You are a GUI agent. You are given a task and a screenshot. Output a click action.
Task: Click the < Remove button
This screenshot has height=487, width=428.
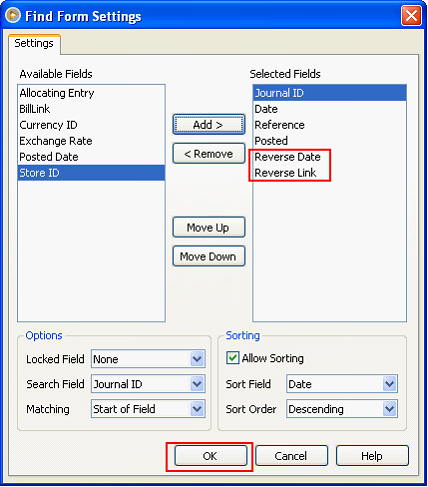click(209, 154)
